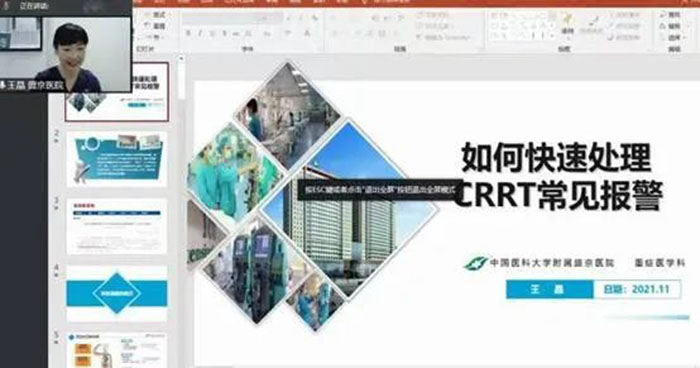Toggle Underline text formatting
Screen dimensions: 700x368
click(x=212, y=33)
